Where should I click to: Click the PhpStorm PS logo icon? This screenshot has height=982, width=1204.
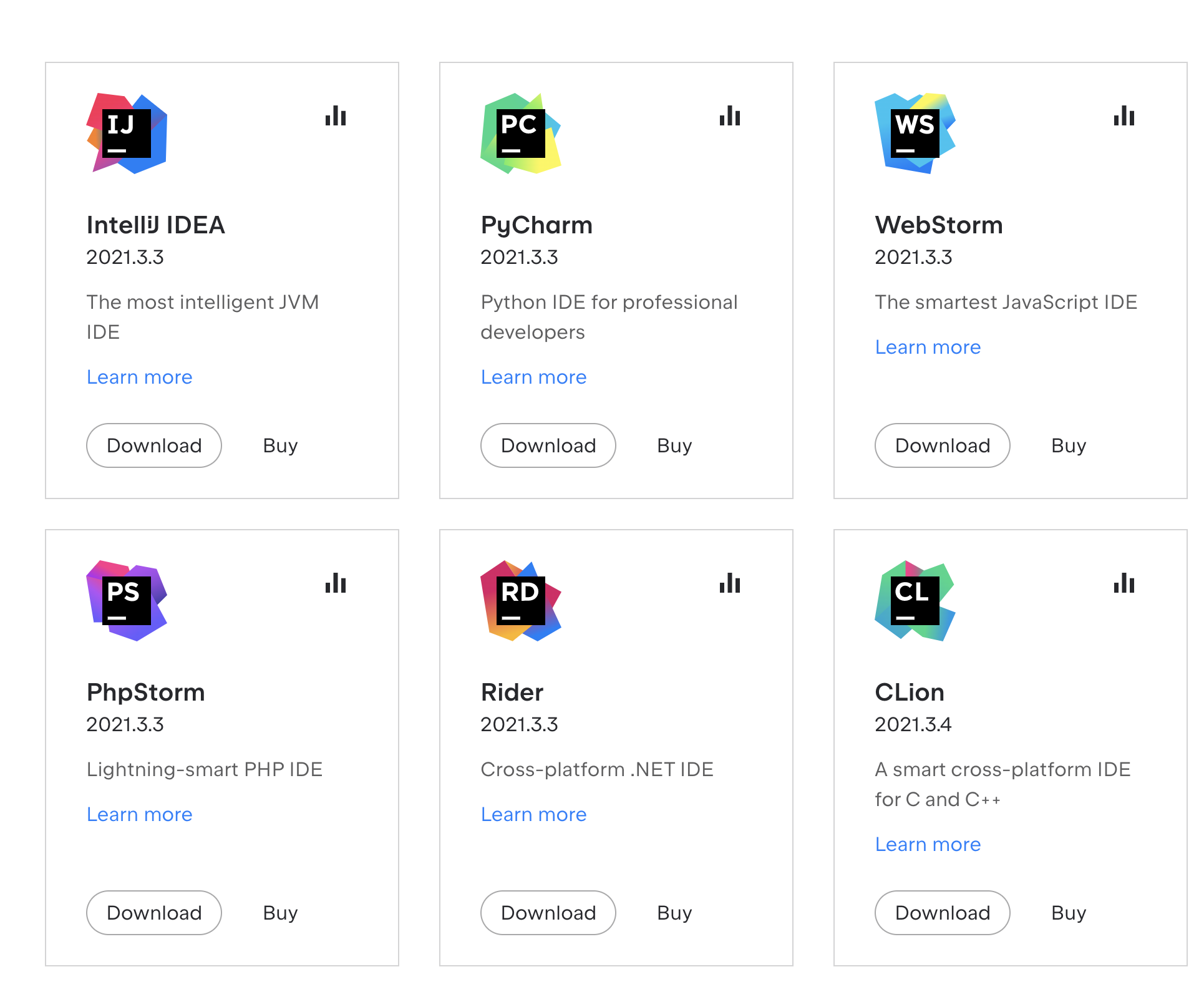(127, 601)
